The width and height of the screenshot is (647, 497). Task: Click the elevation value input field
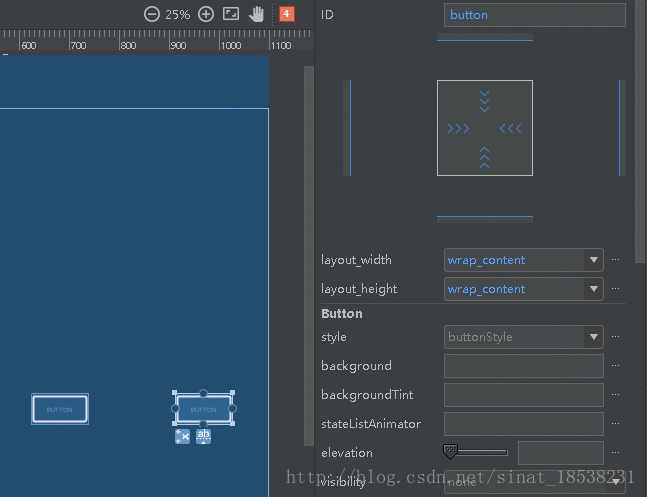(561, 453)
